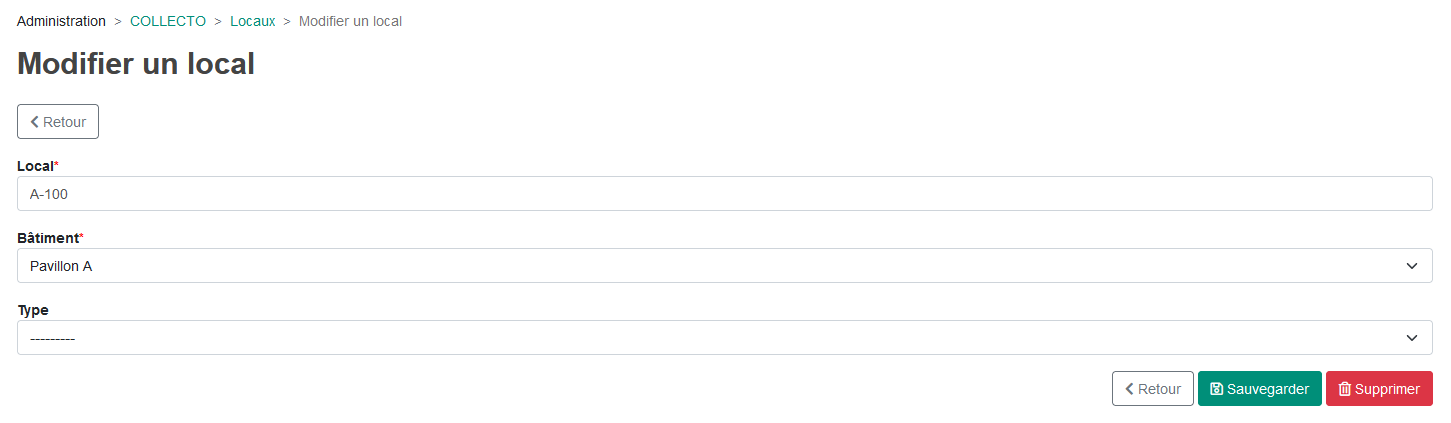Click the left chevron icon in the bottom Retour button
The image size is (1451, 423).
tap(1130, 389)
